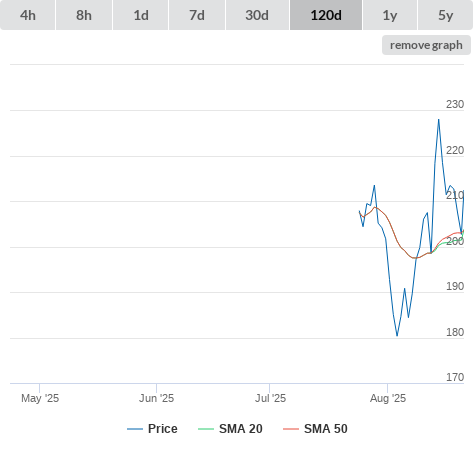Select the 4h time range tab

tap(28, 15)
